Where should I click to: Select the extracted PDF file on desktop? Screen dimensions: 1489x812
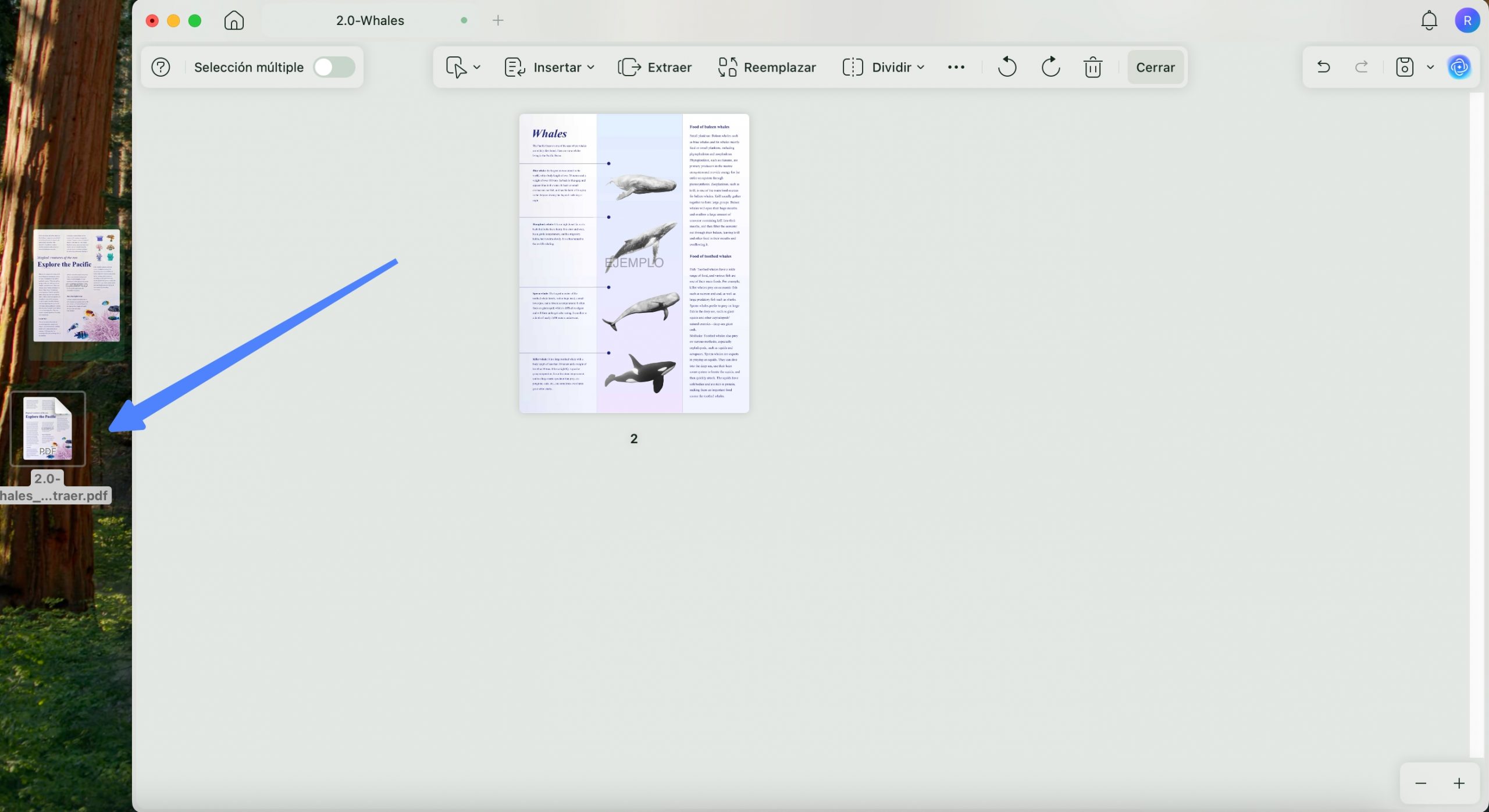tap(48, 429)
